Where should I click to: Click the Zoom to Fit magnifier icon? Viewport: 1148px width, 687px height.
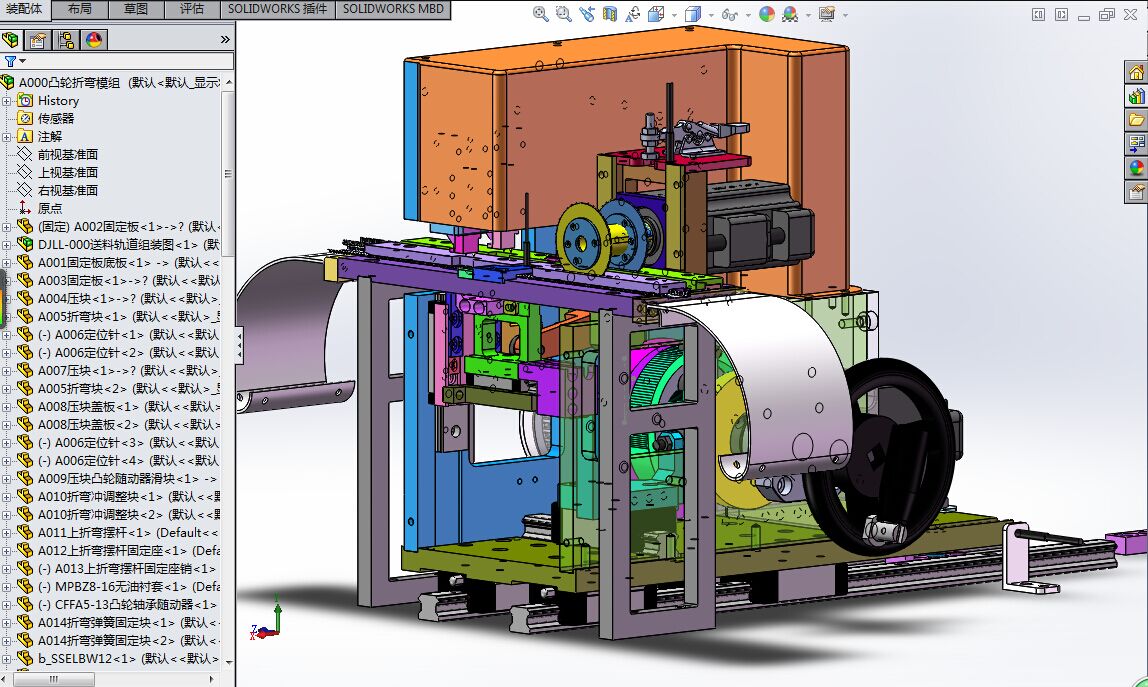click(x=540, y=14)
